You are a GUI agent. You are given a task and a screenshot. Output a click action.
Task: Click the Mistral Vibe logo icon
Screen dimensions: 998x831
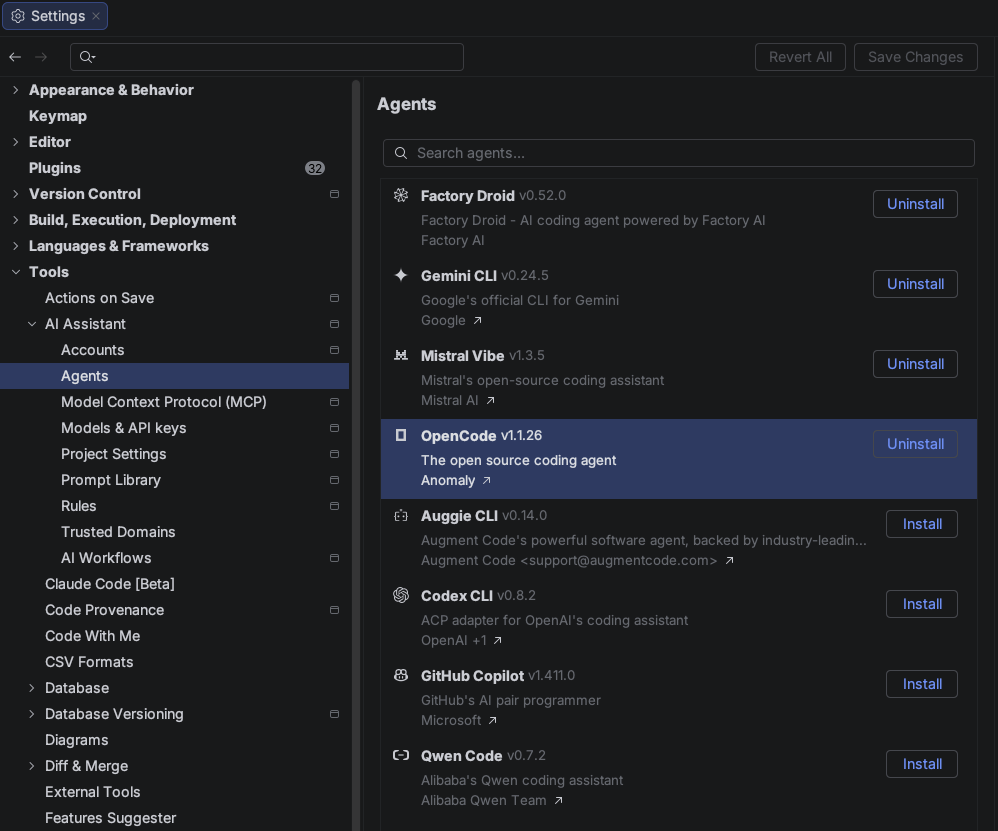401,356
